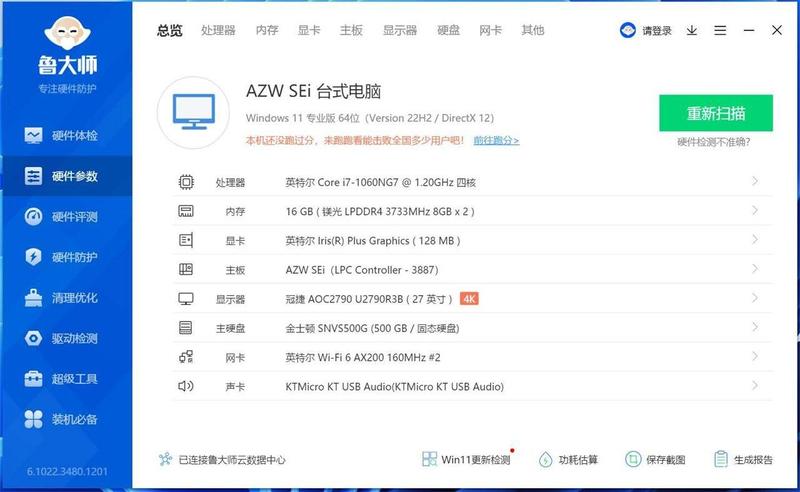Screen dimensions: 800x492
Task: Click the login avatar icon
Action: pyautogui.click(x=628, y=31)
